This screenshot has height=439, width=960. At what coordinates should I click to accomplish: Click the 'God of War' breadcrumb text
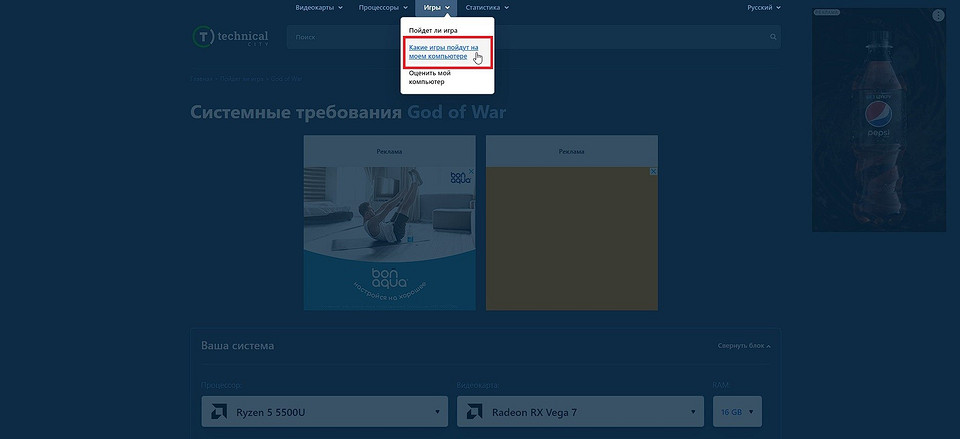[287, 79]
